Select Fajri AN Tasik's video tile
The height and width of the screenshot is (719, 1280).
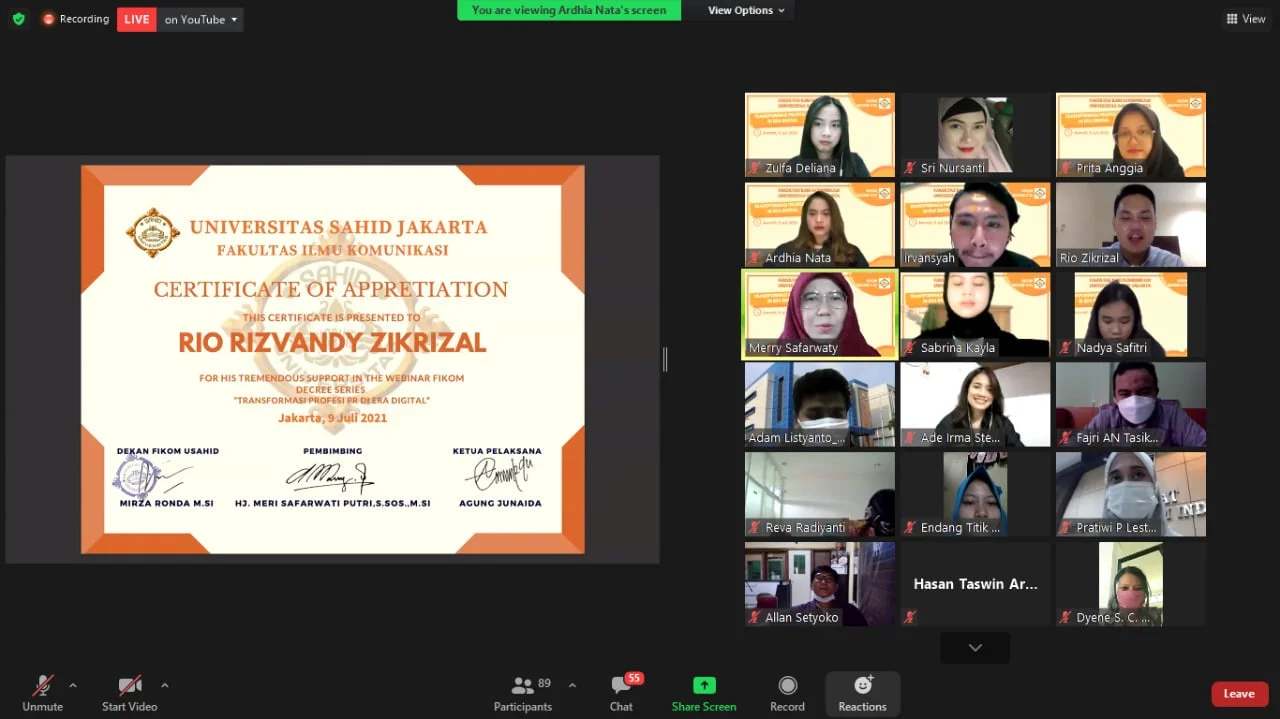coord(1131,405)
